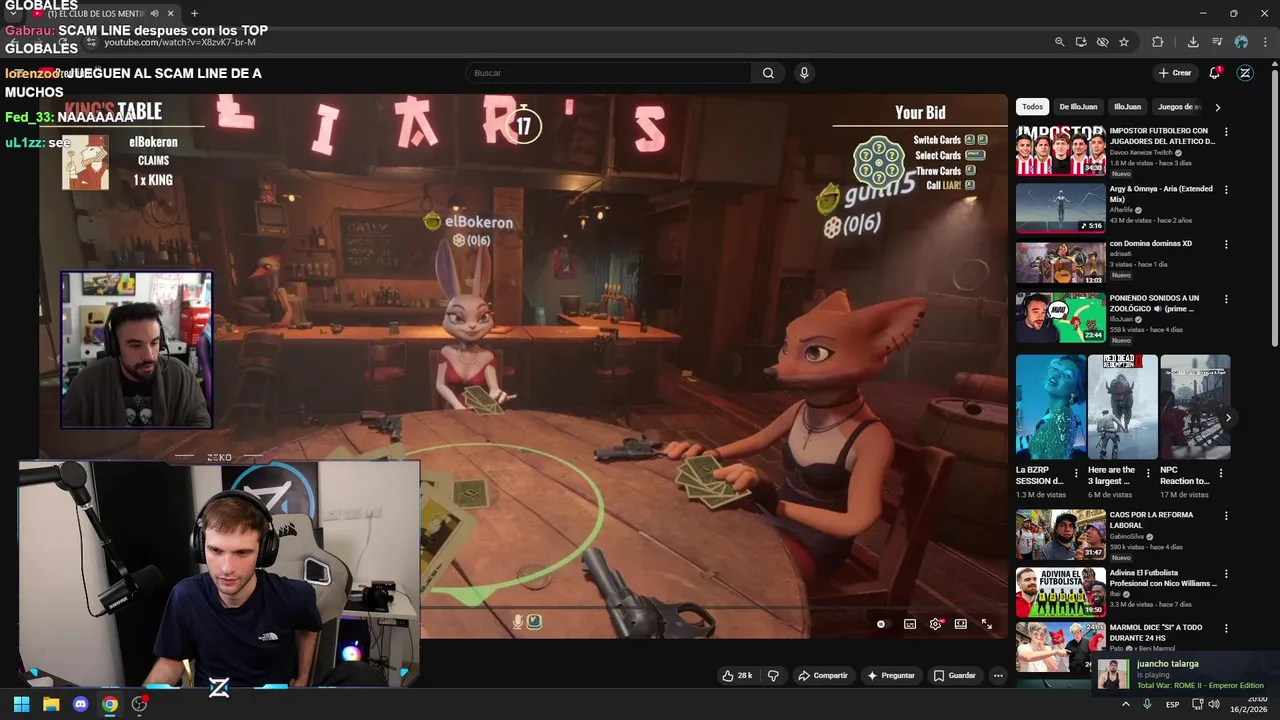Open the IMPOSTOR FUTBOLERO video thumbnail
Image resolution: width=1280 pixels, height=720 pixels.
click(1061, 151)
